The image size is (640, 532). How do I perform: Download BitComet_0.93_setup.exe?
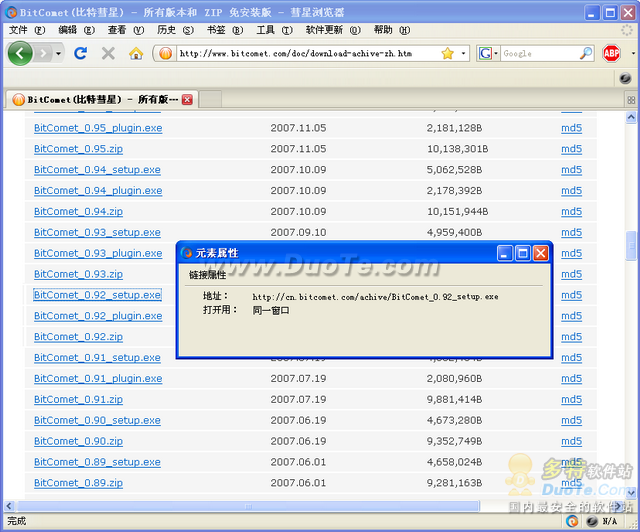[97, 232]
